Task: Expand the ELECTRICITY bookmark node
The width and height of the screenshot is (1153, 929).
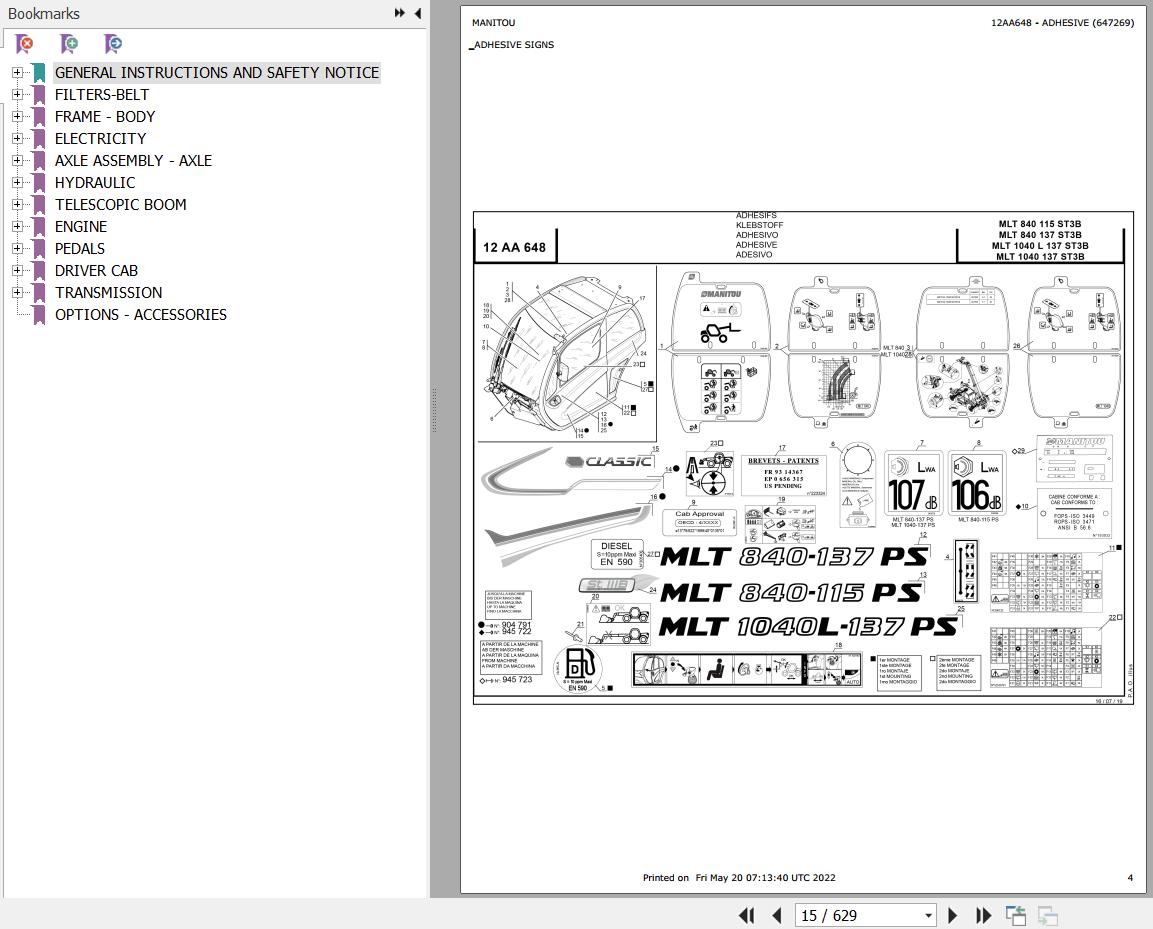Action: click(18, 138)
